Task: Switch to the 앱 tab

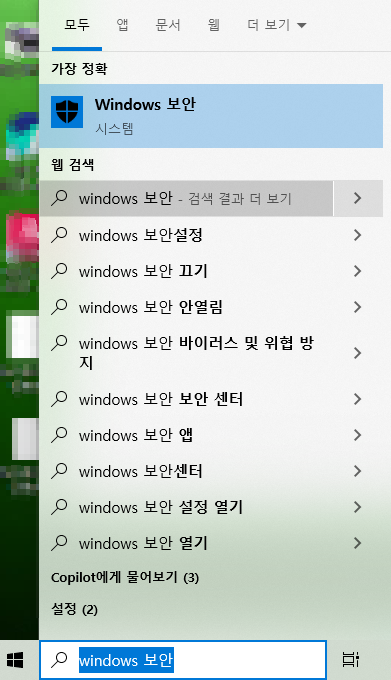Action: click(x=122, y=25)
